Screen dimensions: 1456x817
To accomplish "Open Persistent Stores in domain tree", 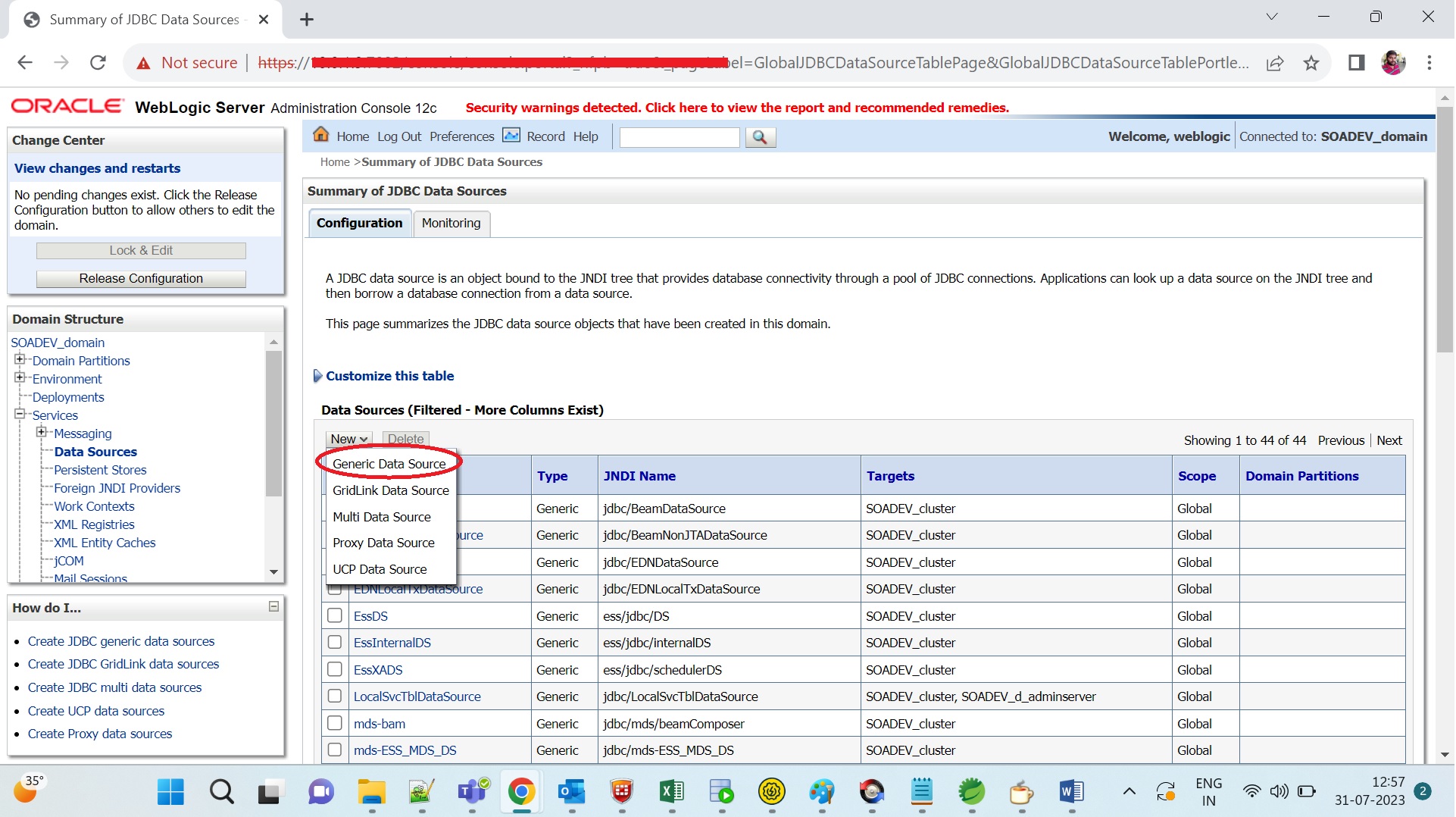I will pos(100,470).
